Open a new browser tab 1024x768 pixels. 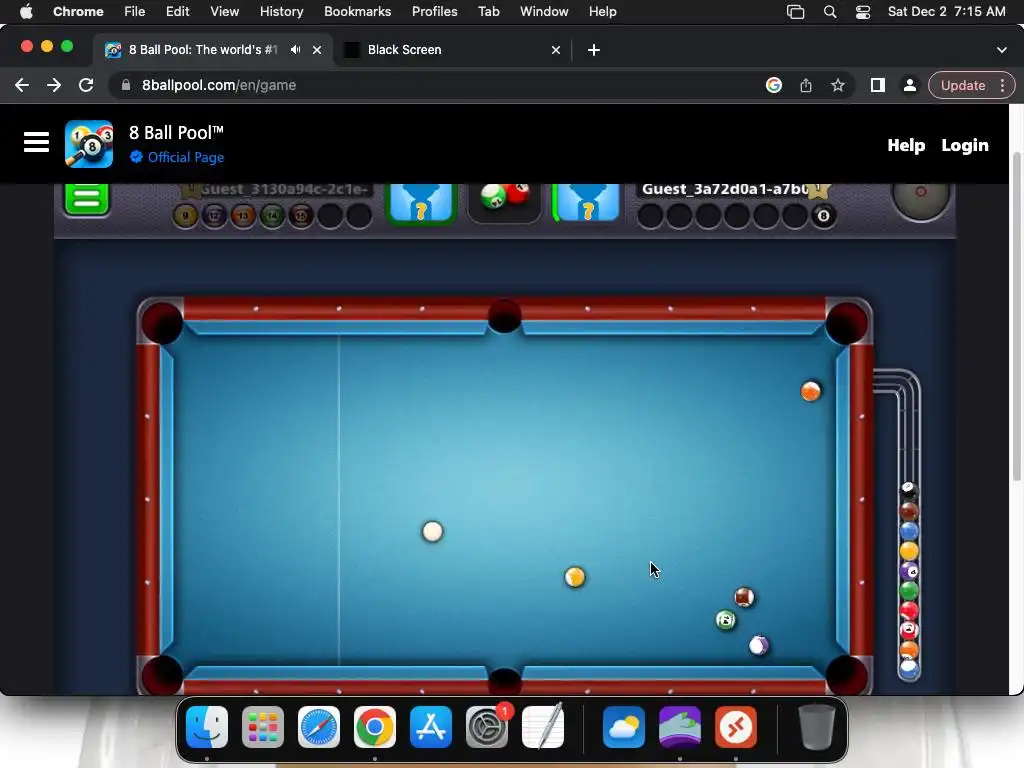594,50
